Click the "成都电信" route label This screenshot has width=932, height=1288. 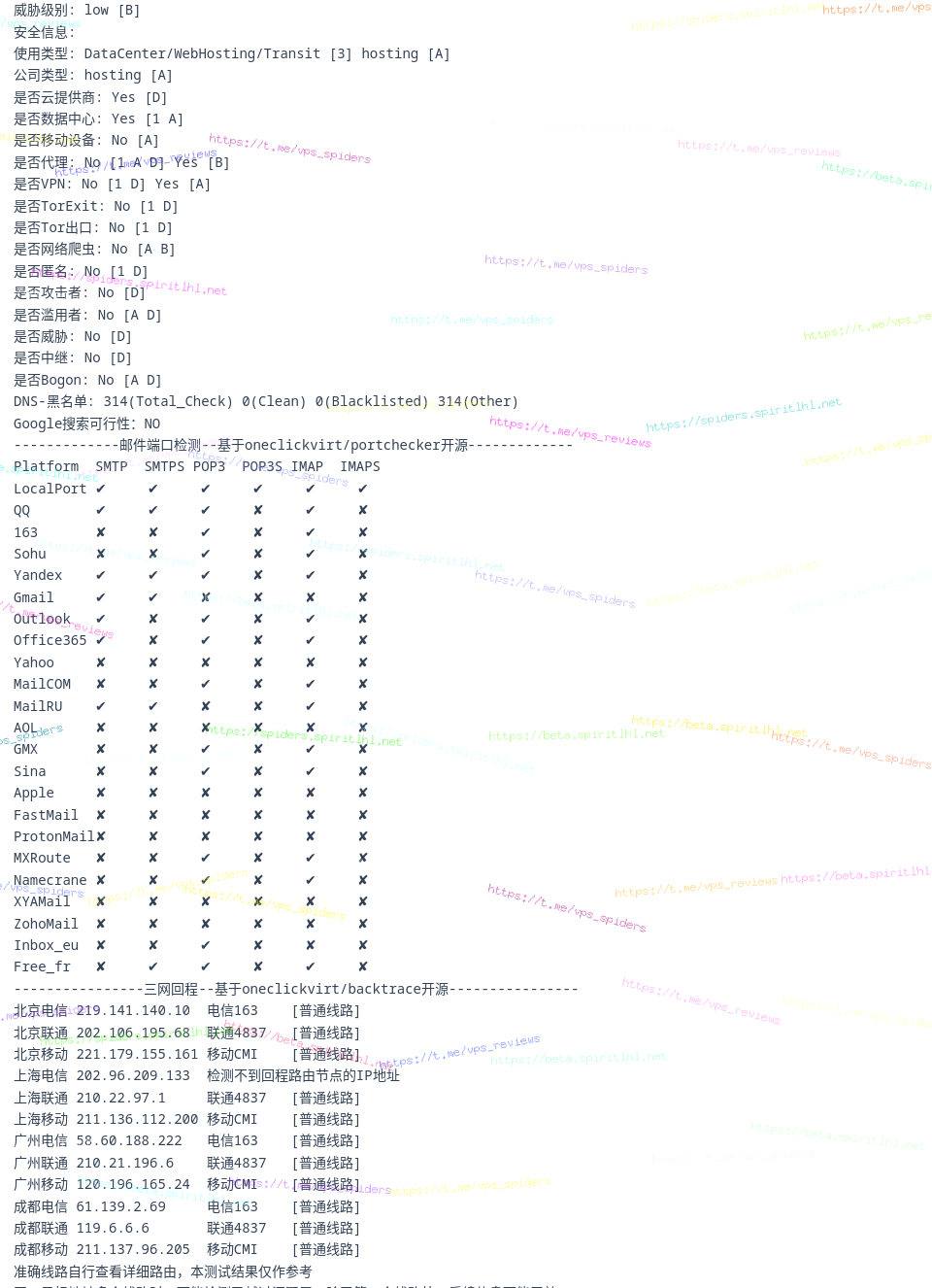click(41, 1206)
